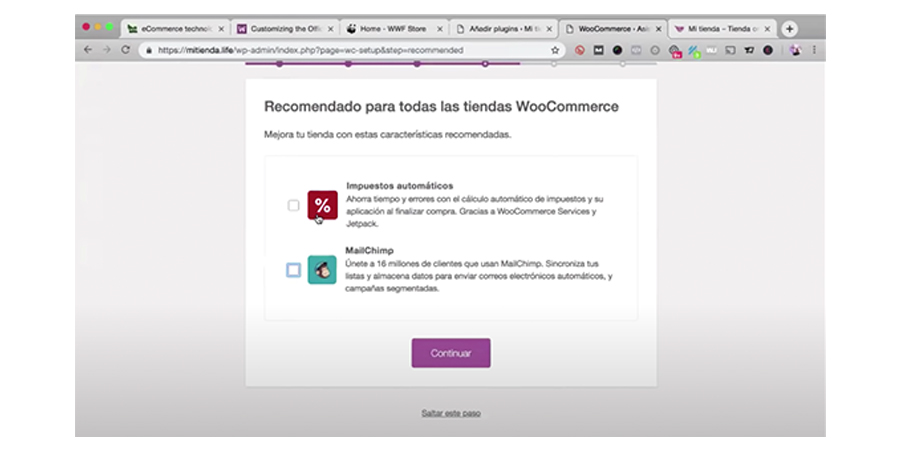The height and width of the screenshot is (450, 900).
Task: Click the first step dot in setup progress bar
Action: point(279,64)
